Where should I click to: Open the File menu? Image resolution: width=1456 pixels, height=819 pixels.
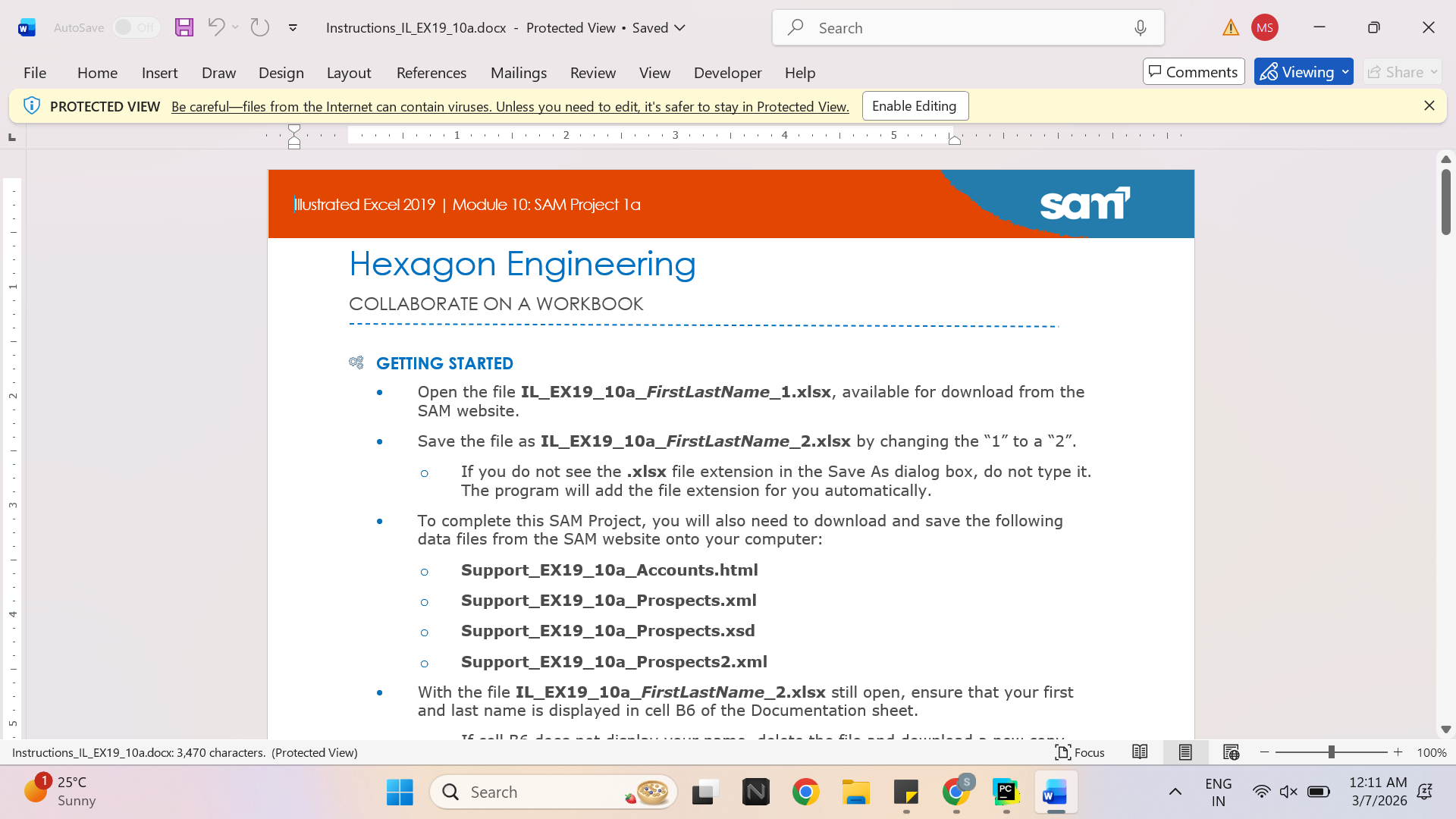[35, 73]
